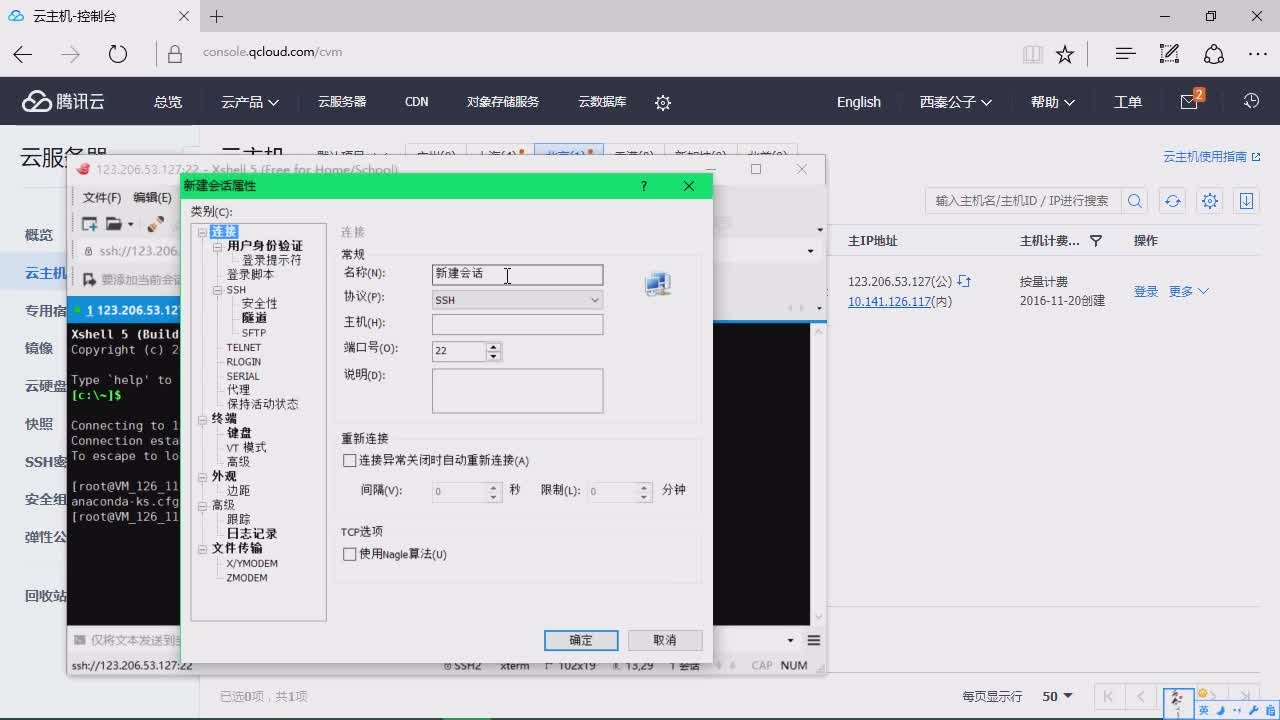
Task: Click the 登录 link in the host row
Action: pos(1146,292)
